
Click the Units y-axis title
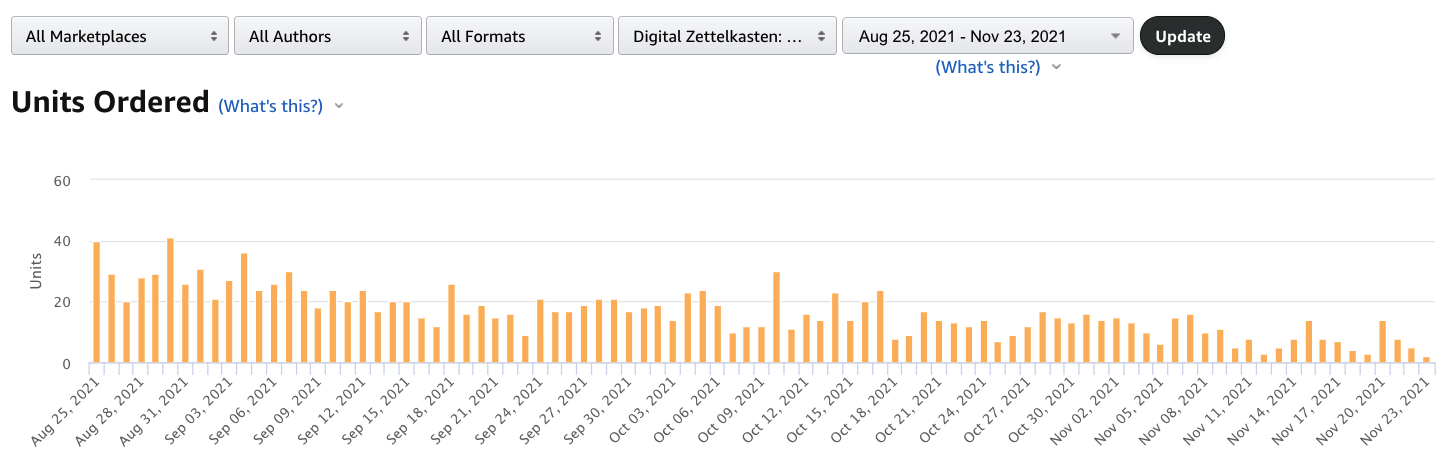click(36, 272)
